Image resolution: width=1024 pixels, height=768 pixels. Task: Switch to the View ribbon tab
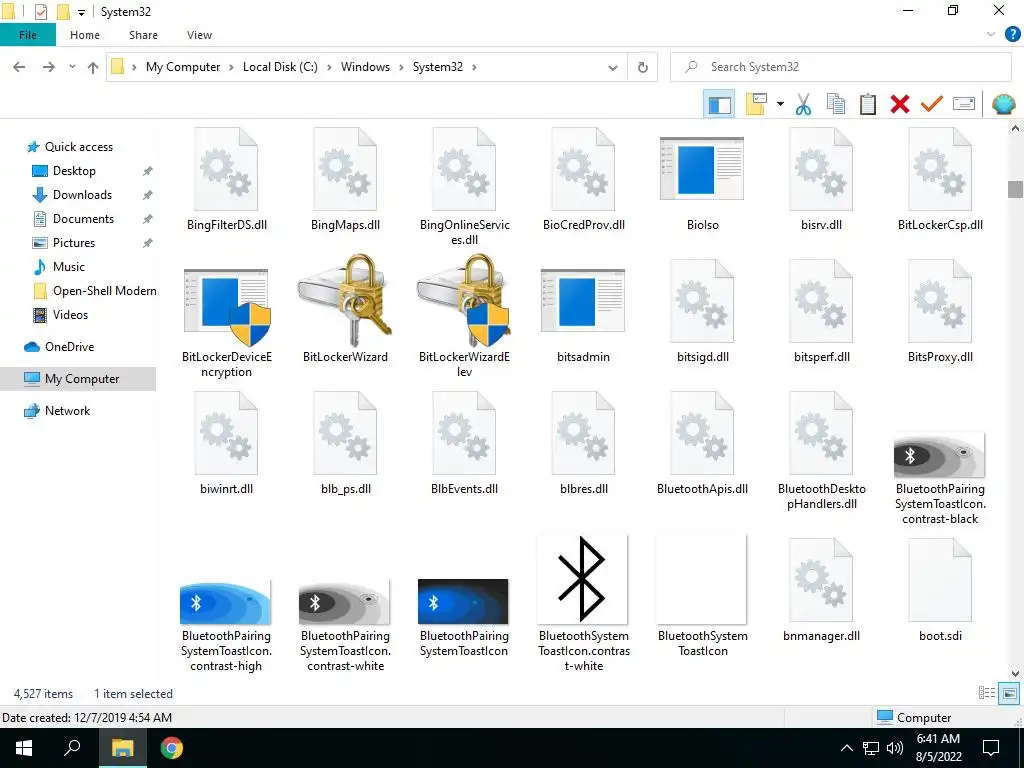pos(199,35)
